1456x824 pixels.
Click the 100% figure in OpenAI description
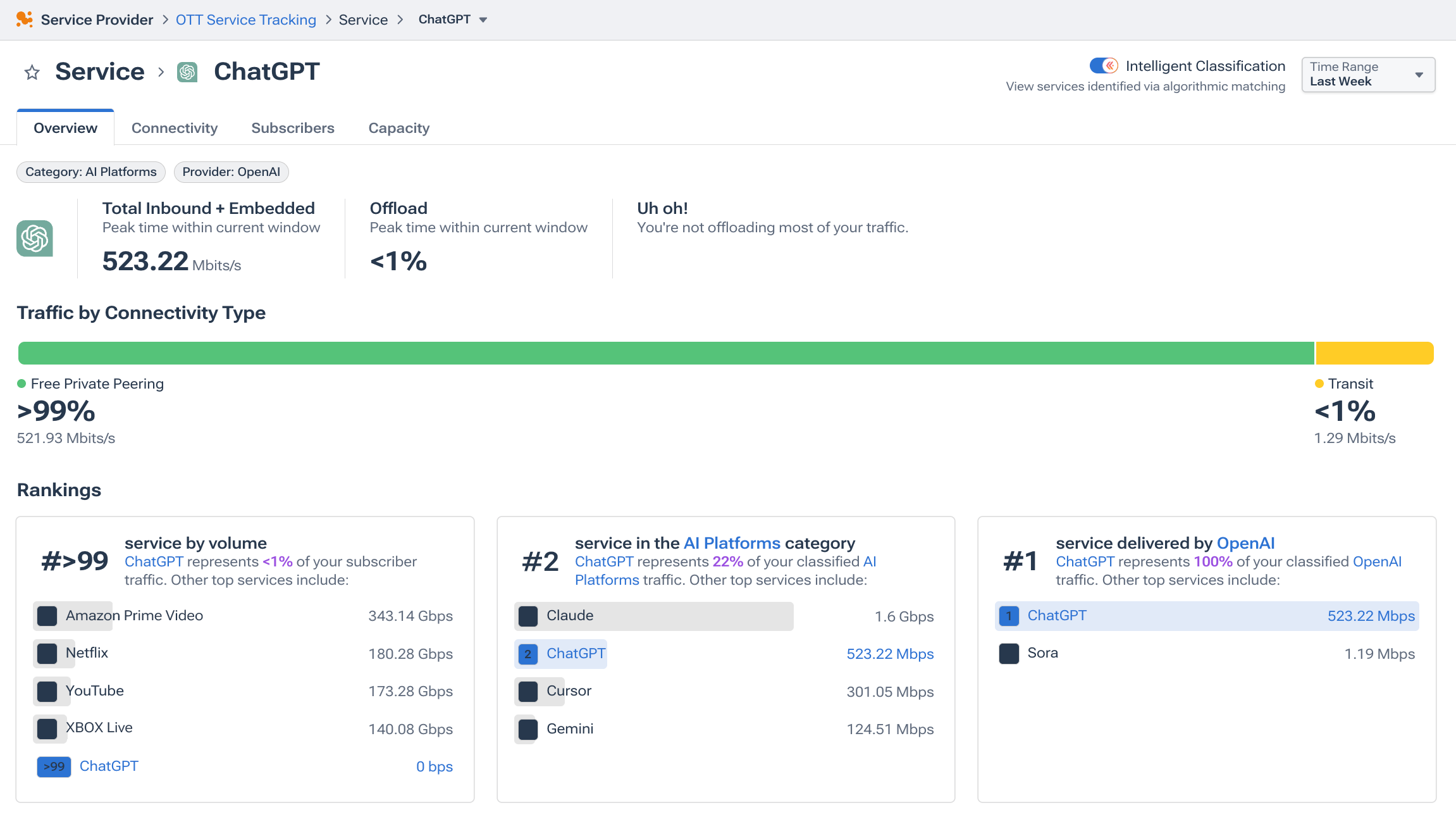tap(1212, 561)
